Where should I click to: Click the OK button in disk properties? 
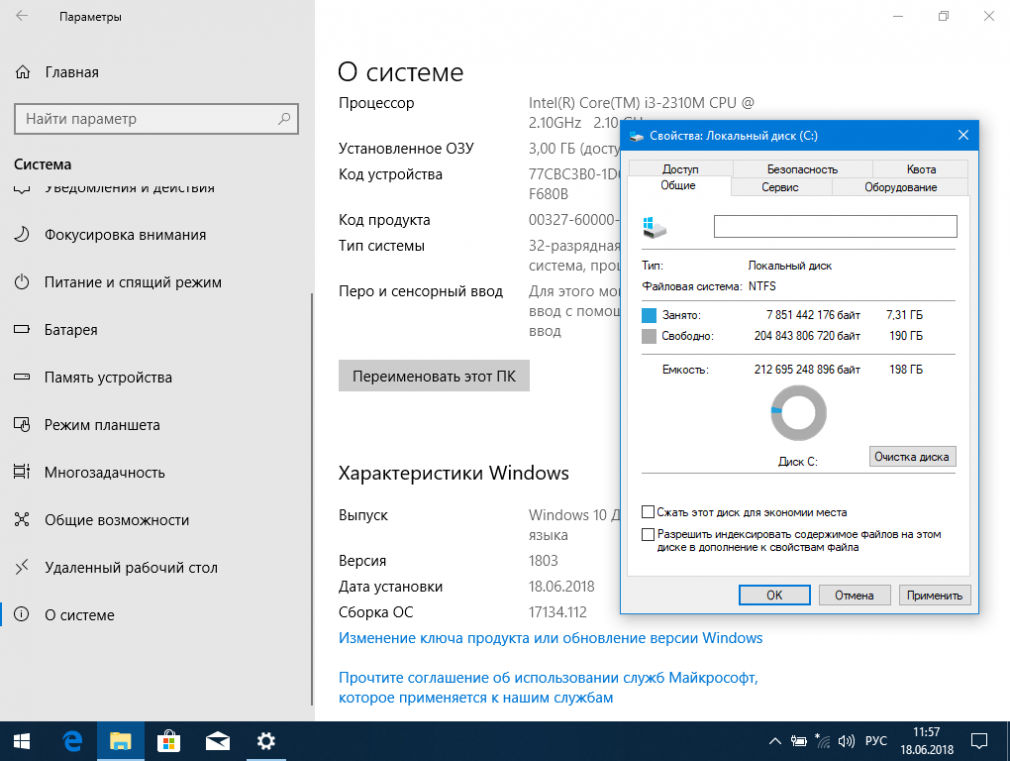click(x=774, y=595)
